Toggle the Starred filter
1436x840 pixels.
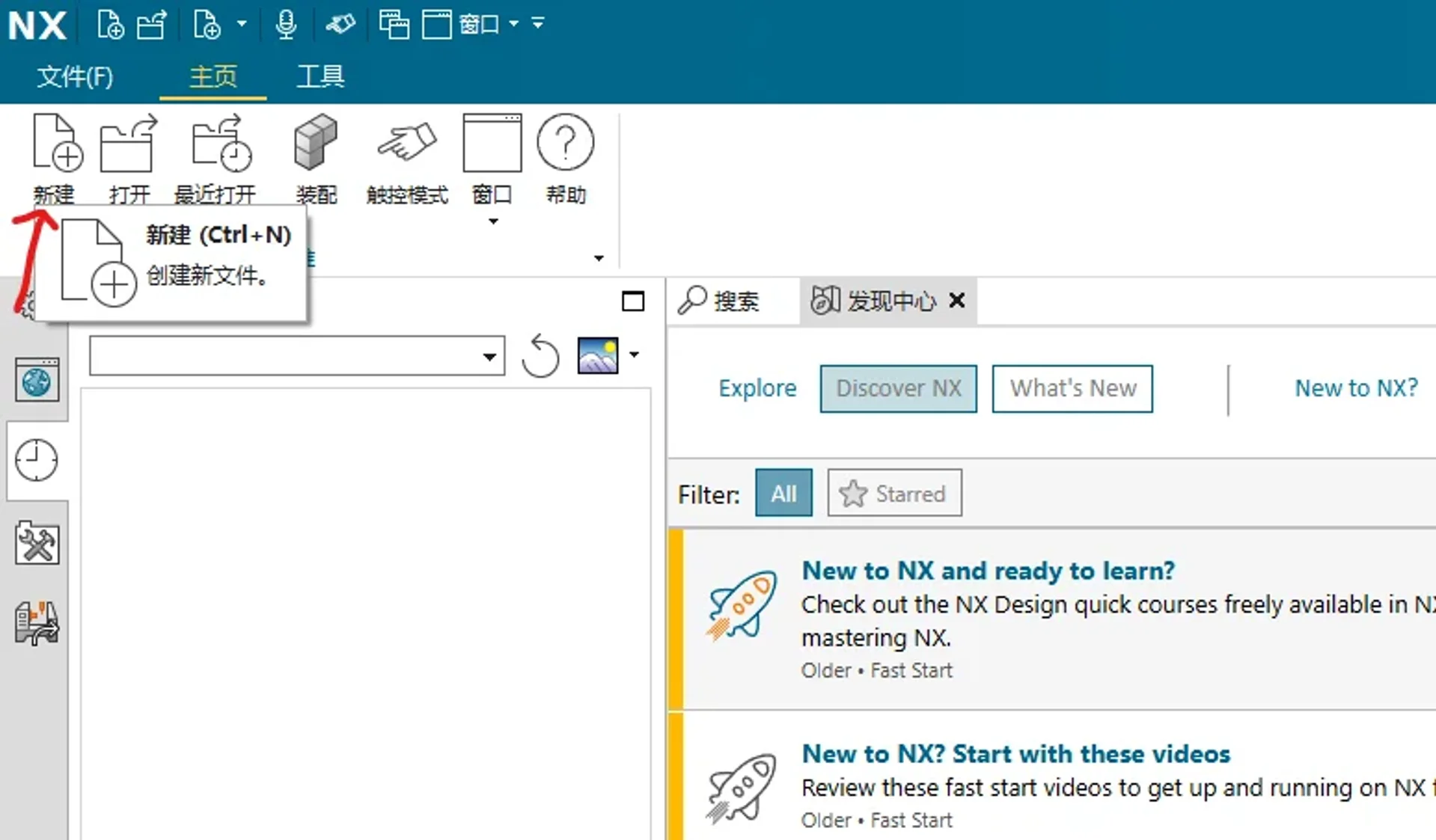click(894, 494)
